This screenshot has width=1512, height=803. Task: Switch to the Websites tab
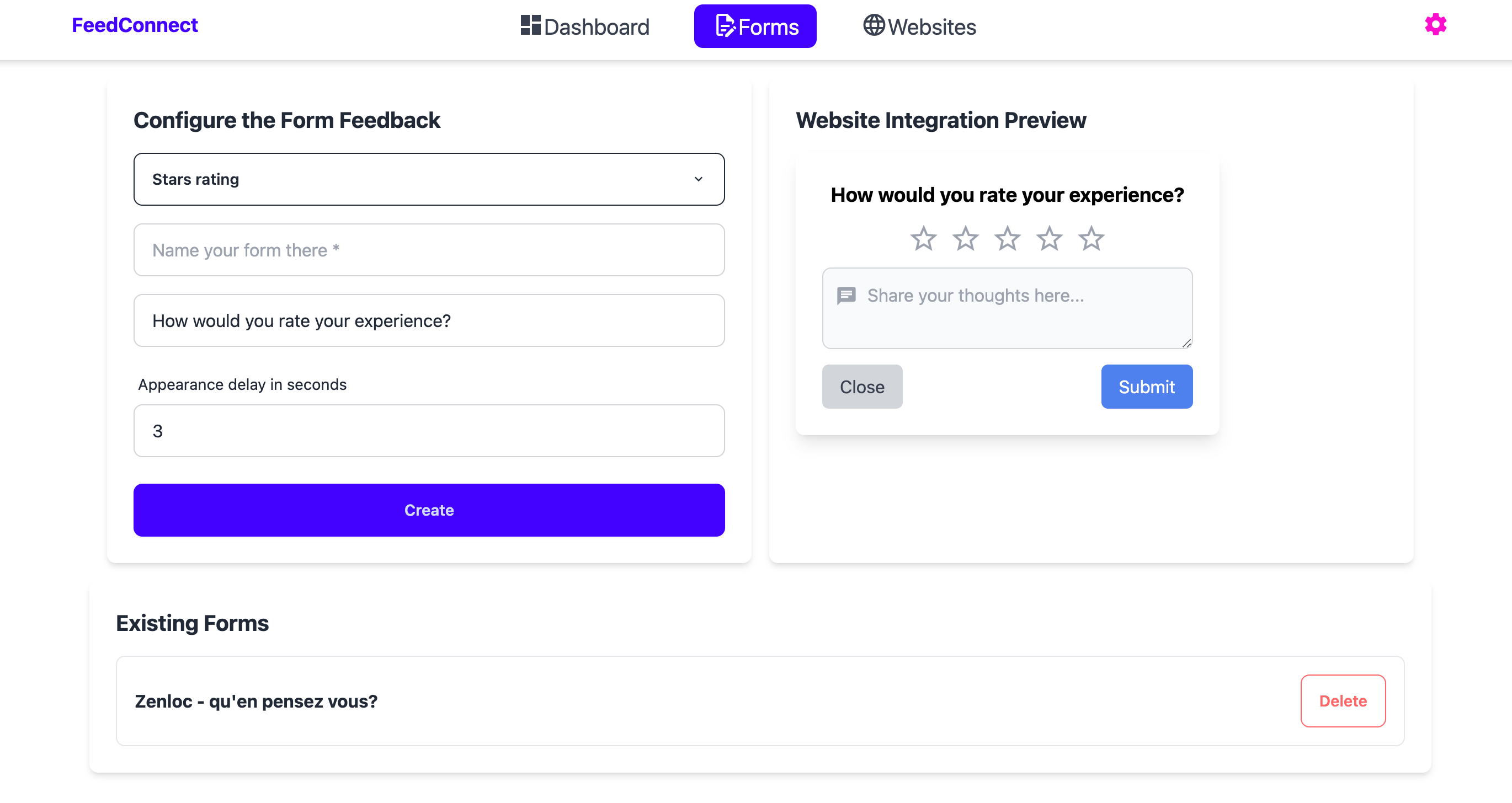pyautogui.click(x=919, y=26)
